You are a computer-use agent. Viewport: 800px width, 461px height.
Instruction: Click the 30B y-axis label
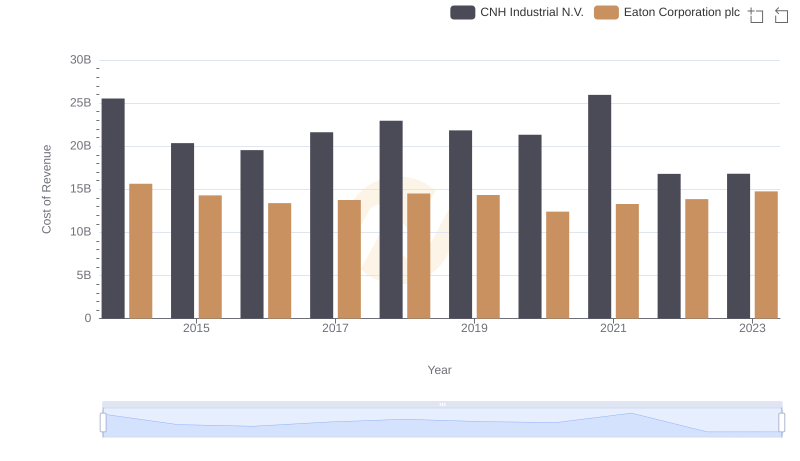point(81,60)
